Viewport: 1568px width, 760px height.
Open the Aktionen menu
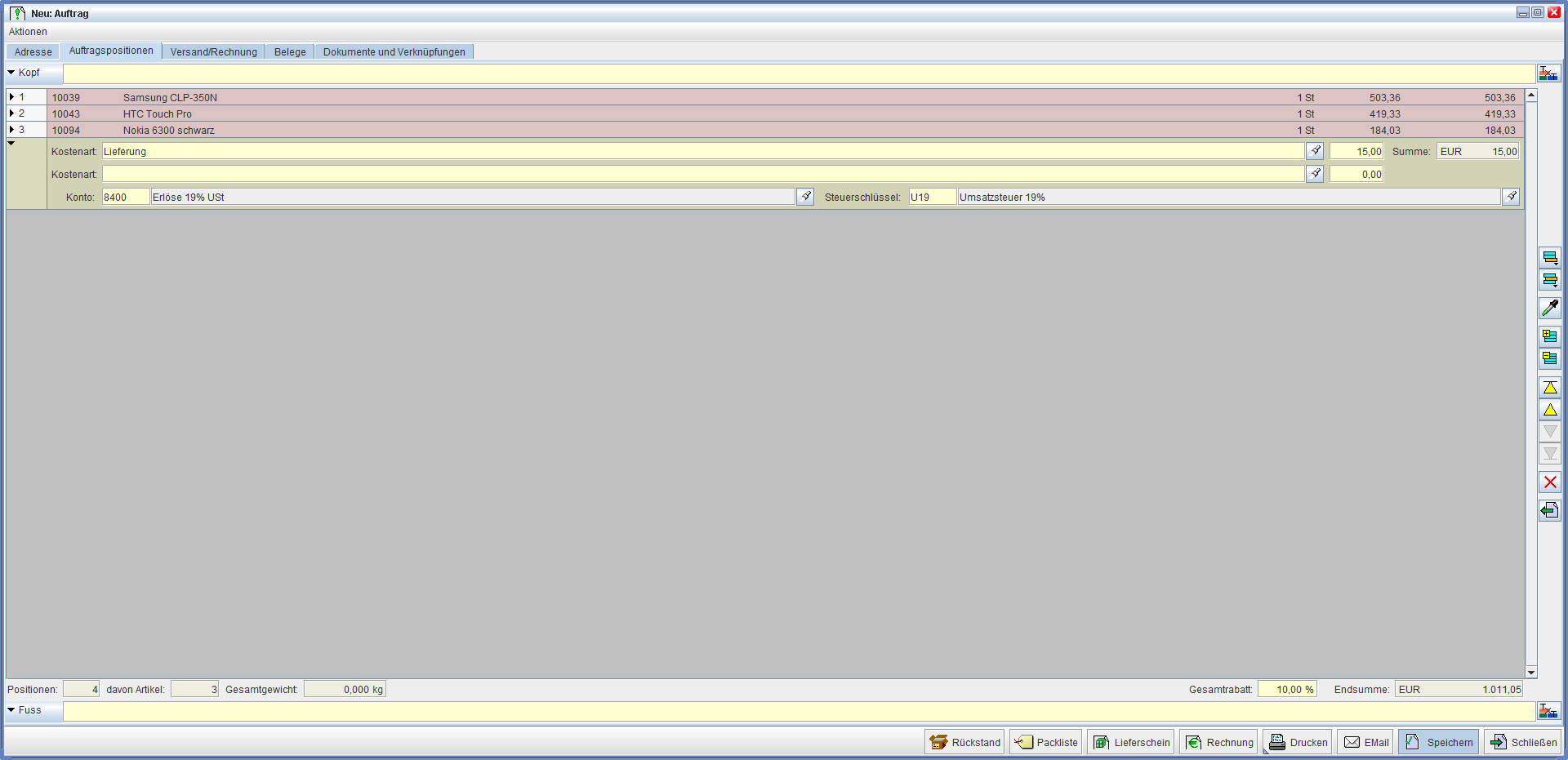28,32
